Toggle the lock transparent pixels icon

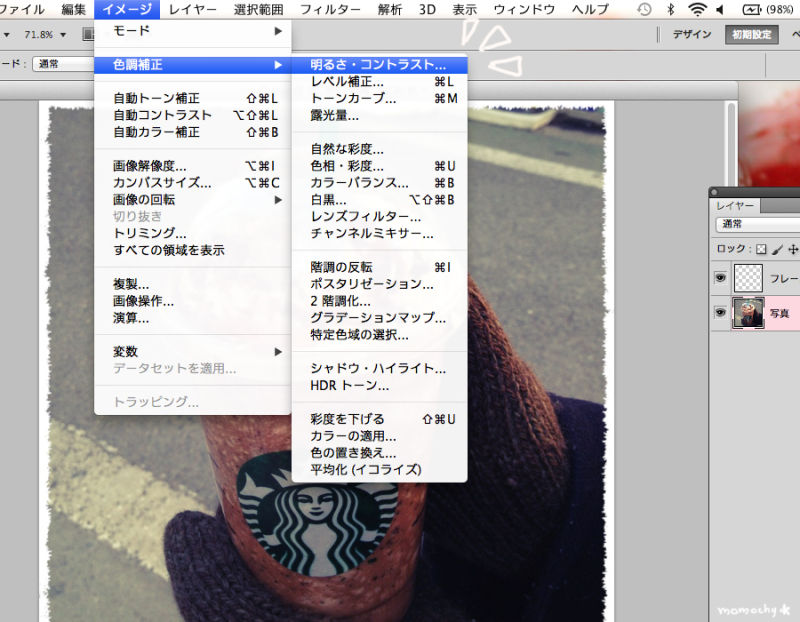(761, 249)
